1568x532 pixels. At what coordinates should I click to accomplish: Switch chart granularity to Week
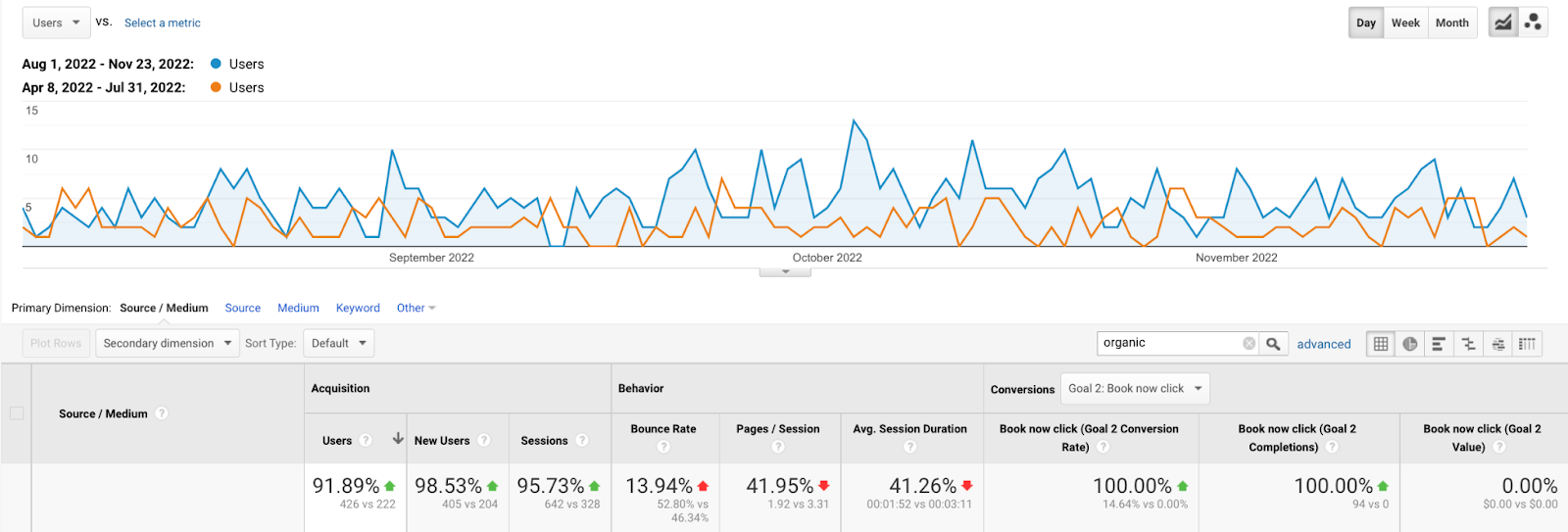click(1405, 23)
